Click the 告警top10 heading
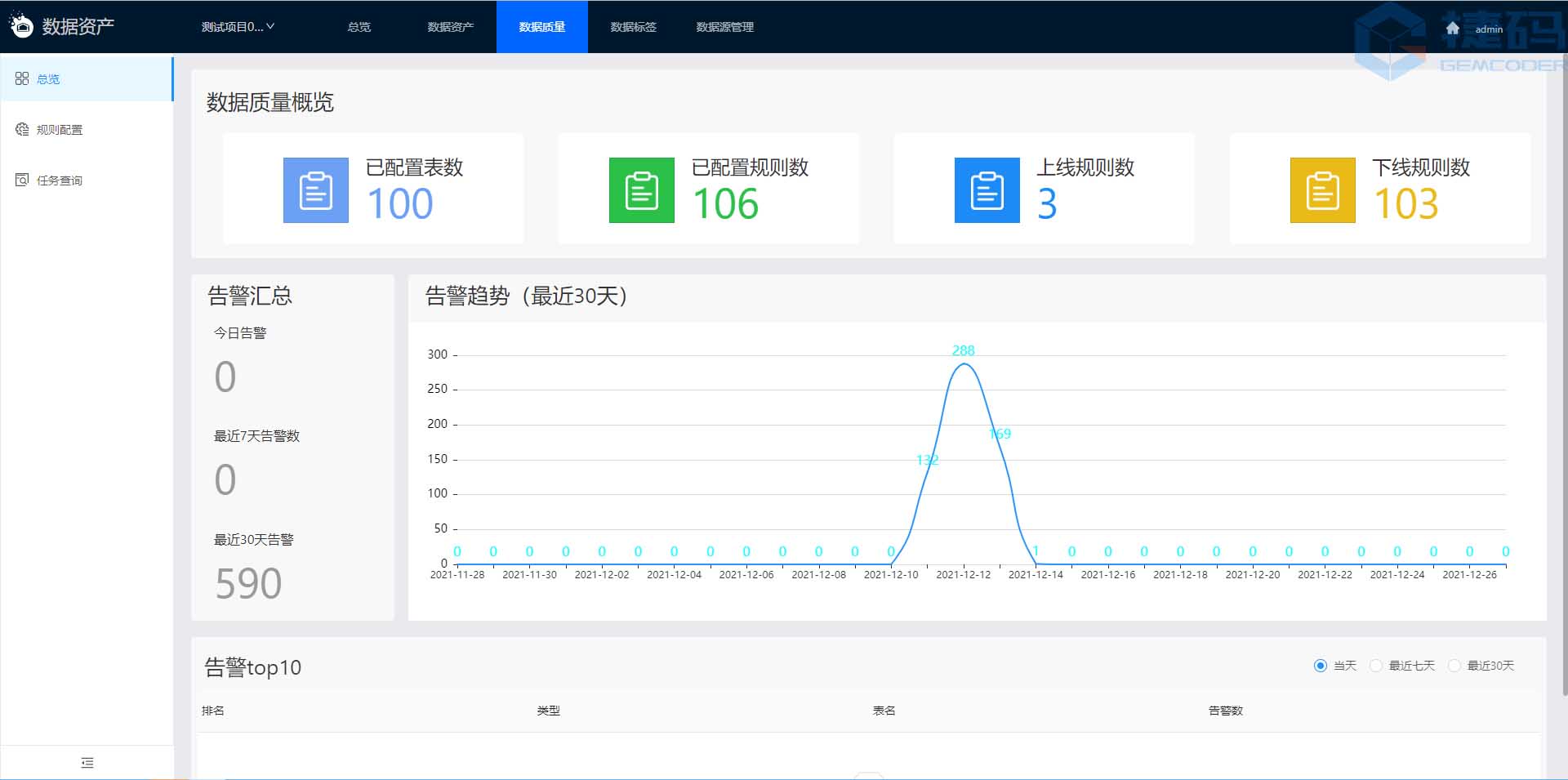Screen dimensions: 1568x780 253,668
